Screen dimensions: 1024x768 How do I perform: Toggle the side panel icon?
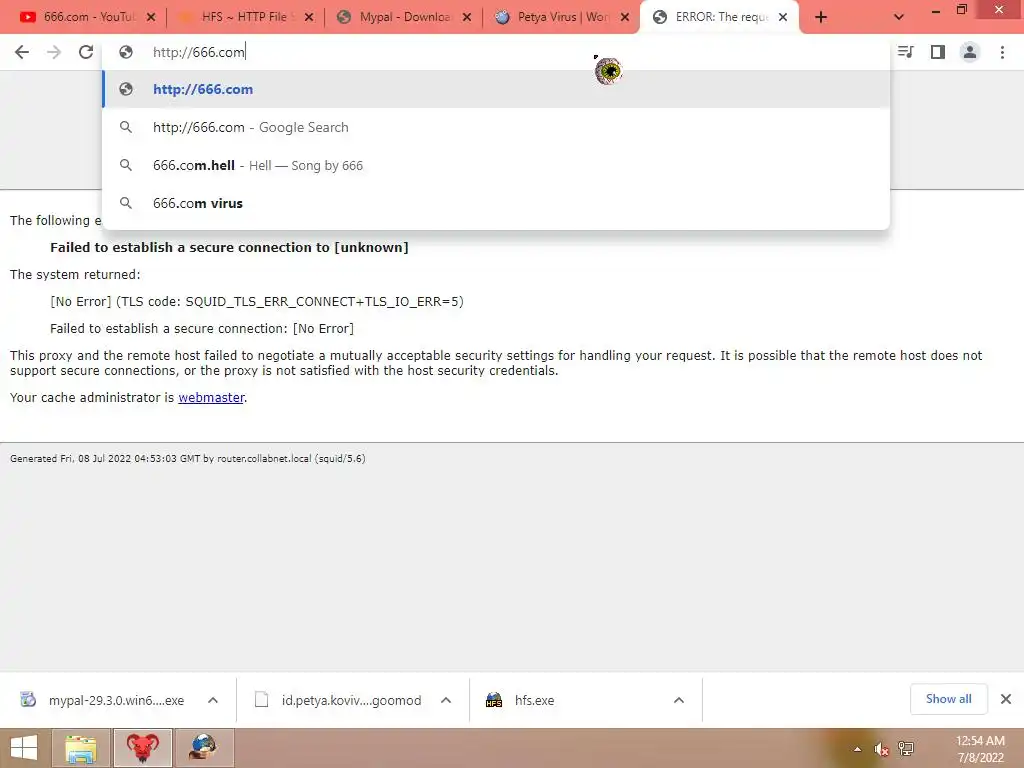click(x=938, y=52)
